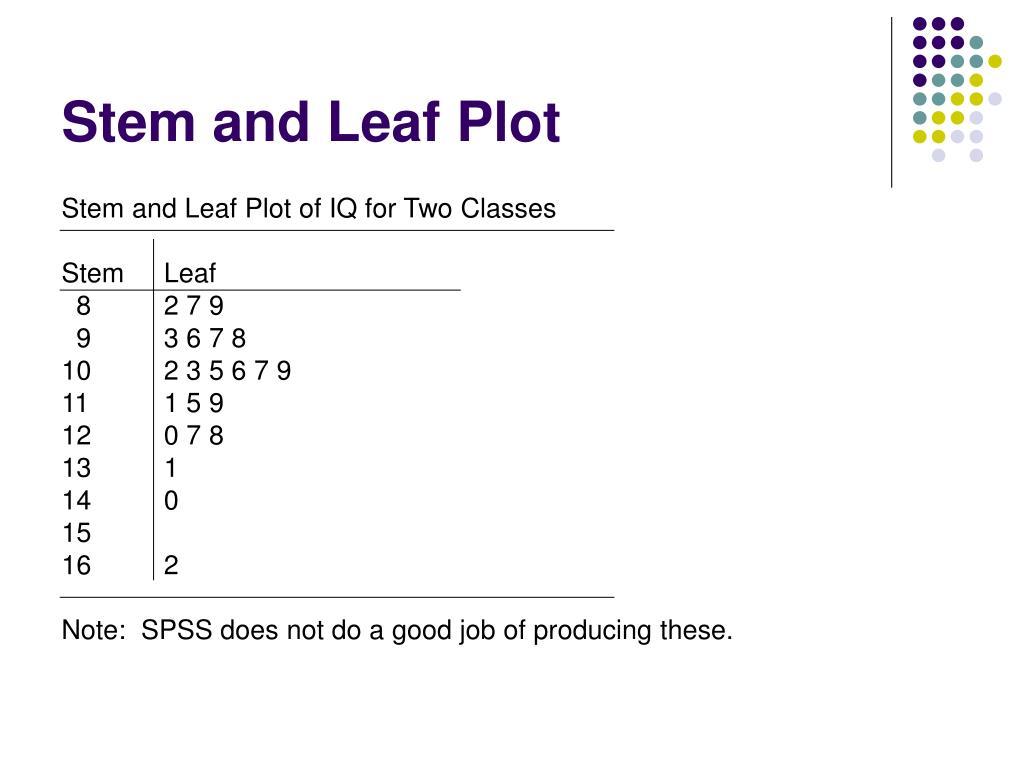Select stem value 15 with empty leaf
Image resolution: width=1024 pixels, height=768 pixels.
coord(76,533)
